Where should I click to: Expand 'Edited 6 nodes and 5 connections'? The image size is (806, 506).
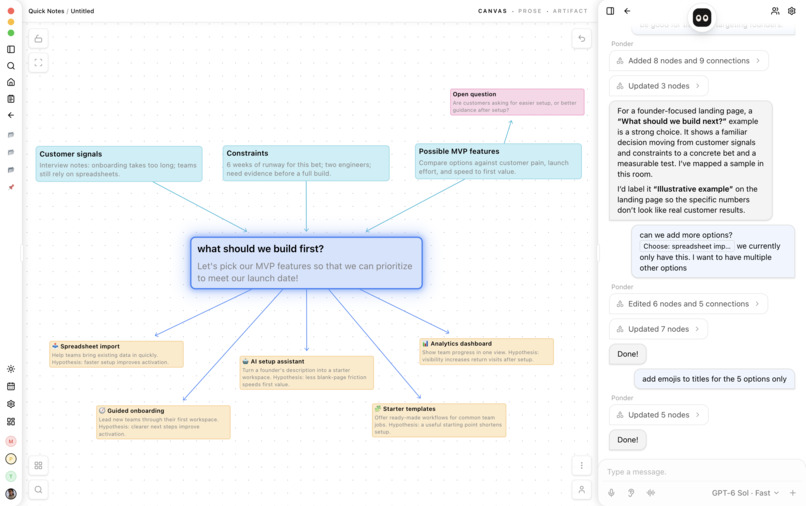(x=688, y=304)
